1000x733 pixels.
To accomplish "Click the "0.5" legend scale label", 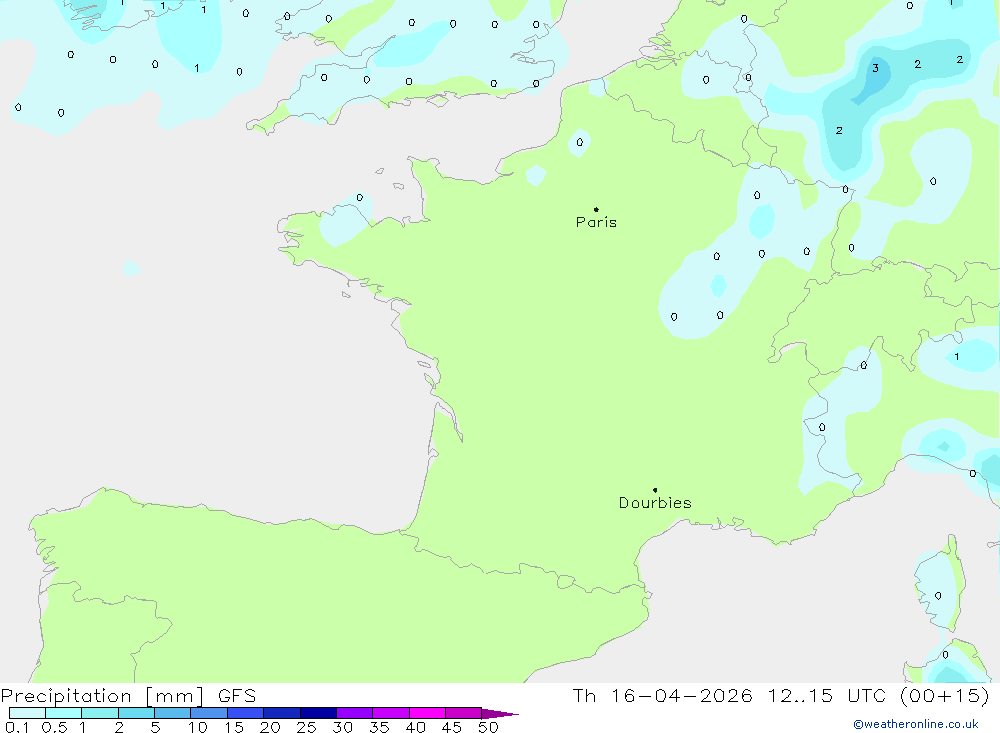I will click(x=54, y=727).
